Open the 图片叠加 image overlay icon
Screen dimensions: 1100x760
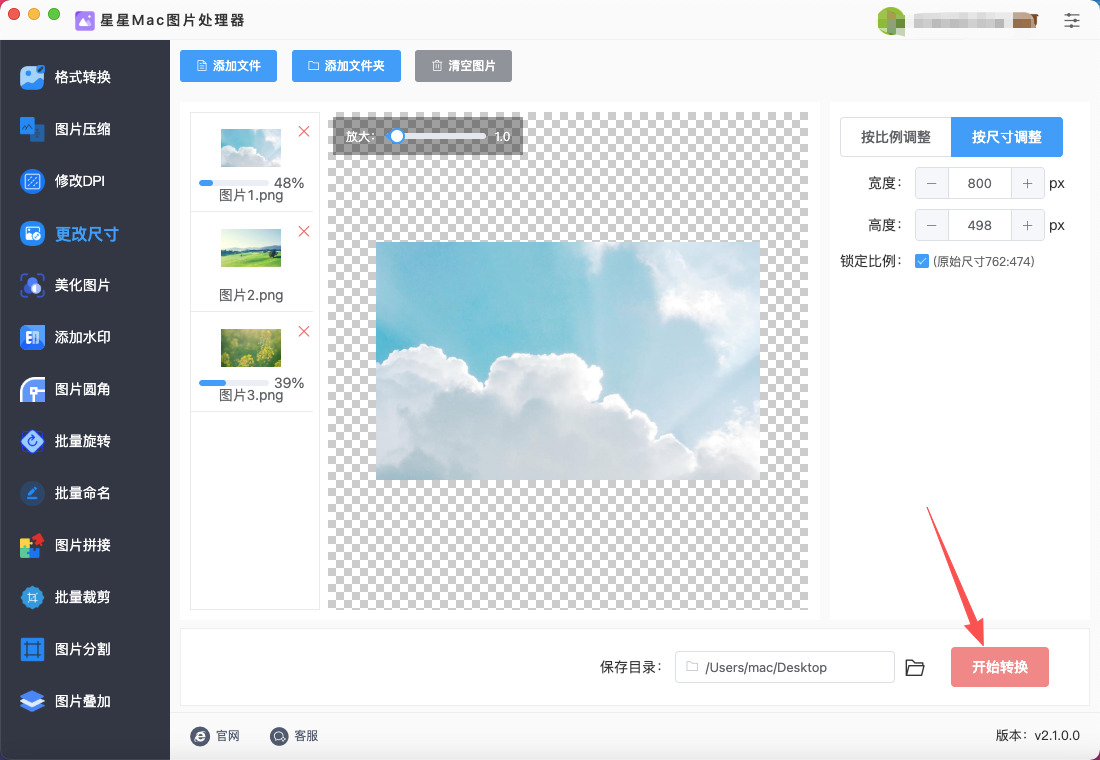click(33, 701)
